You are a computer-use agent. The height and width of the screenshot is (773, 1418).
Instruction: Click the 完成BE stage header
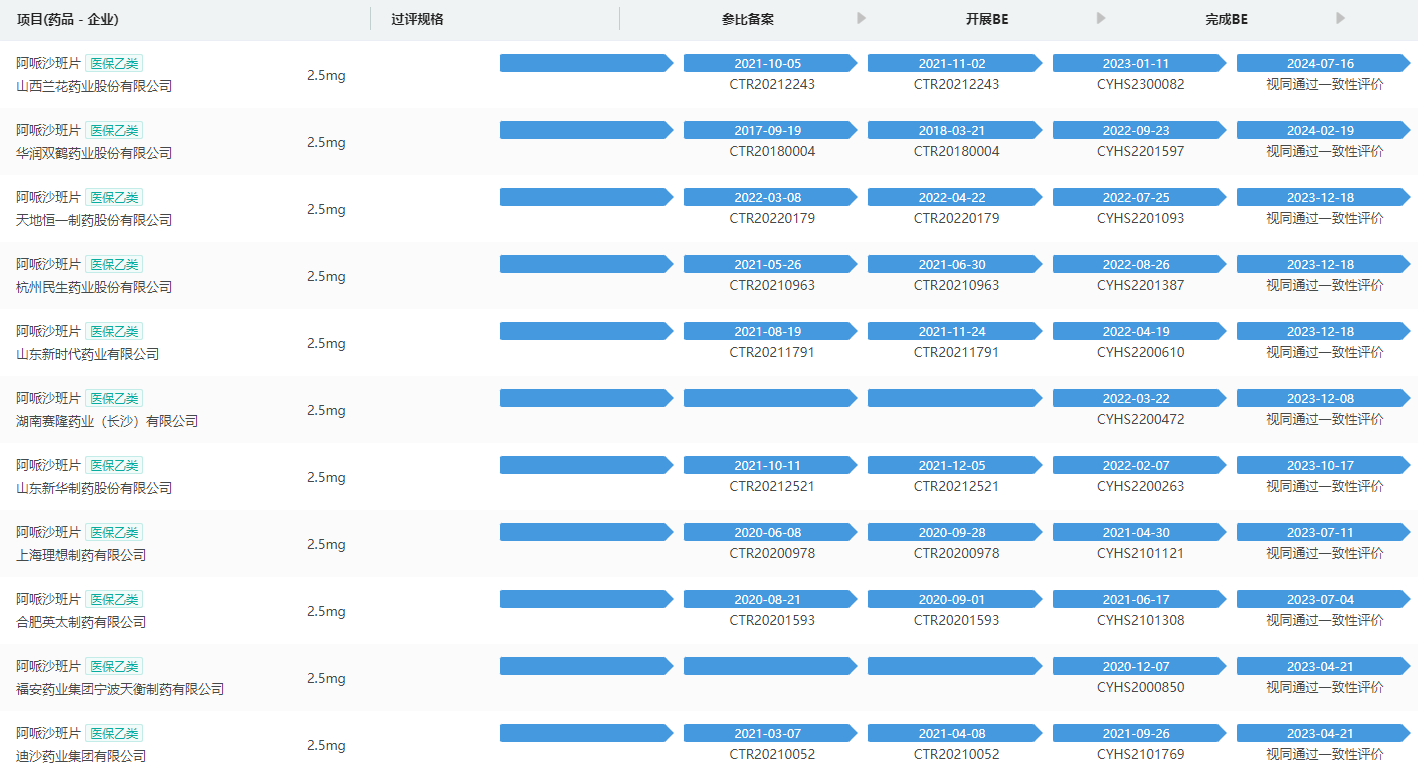1226,19
